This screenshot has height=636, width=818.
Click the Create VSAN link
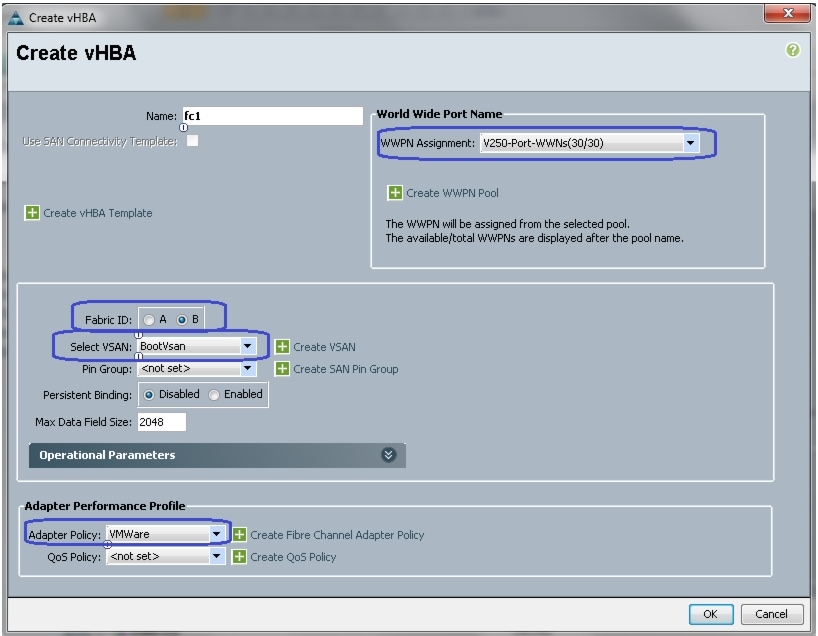pos(324,347)
